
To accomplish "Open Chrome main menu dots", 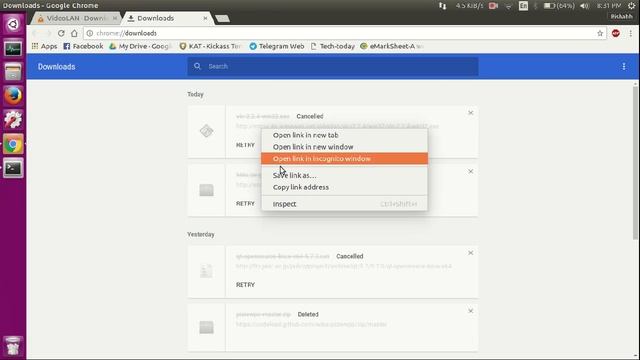I will coord(631,33).
